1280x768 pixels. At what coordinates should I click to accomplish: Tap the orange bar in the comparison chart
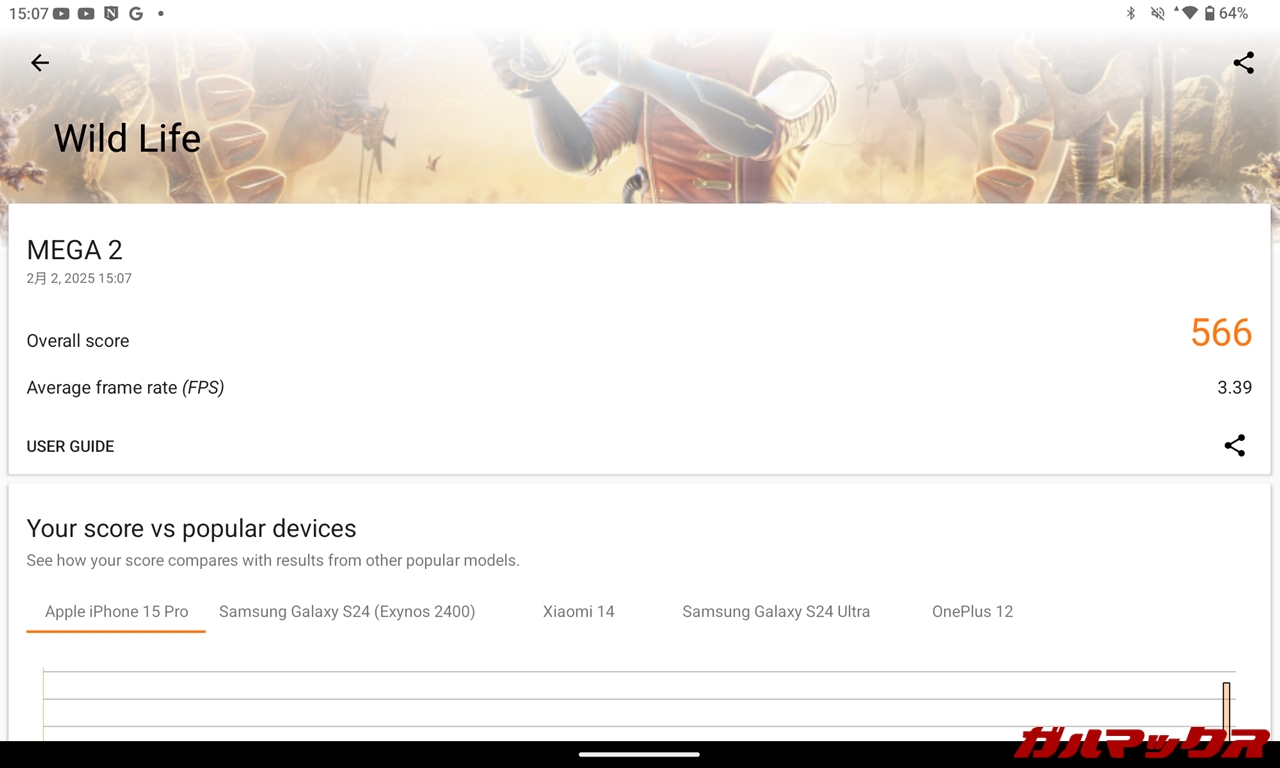(1226, 710)
